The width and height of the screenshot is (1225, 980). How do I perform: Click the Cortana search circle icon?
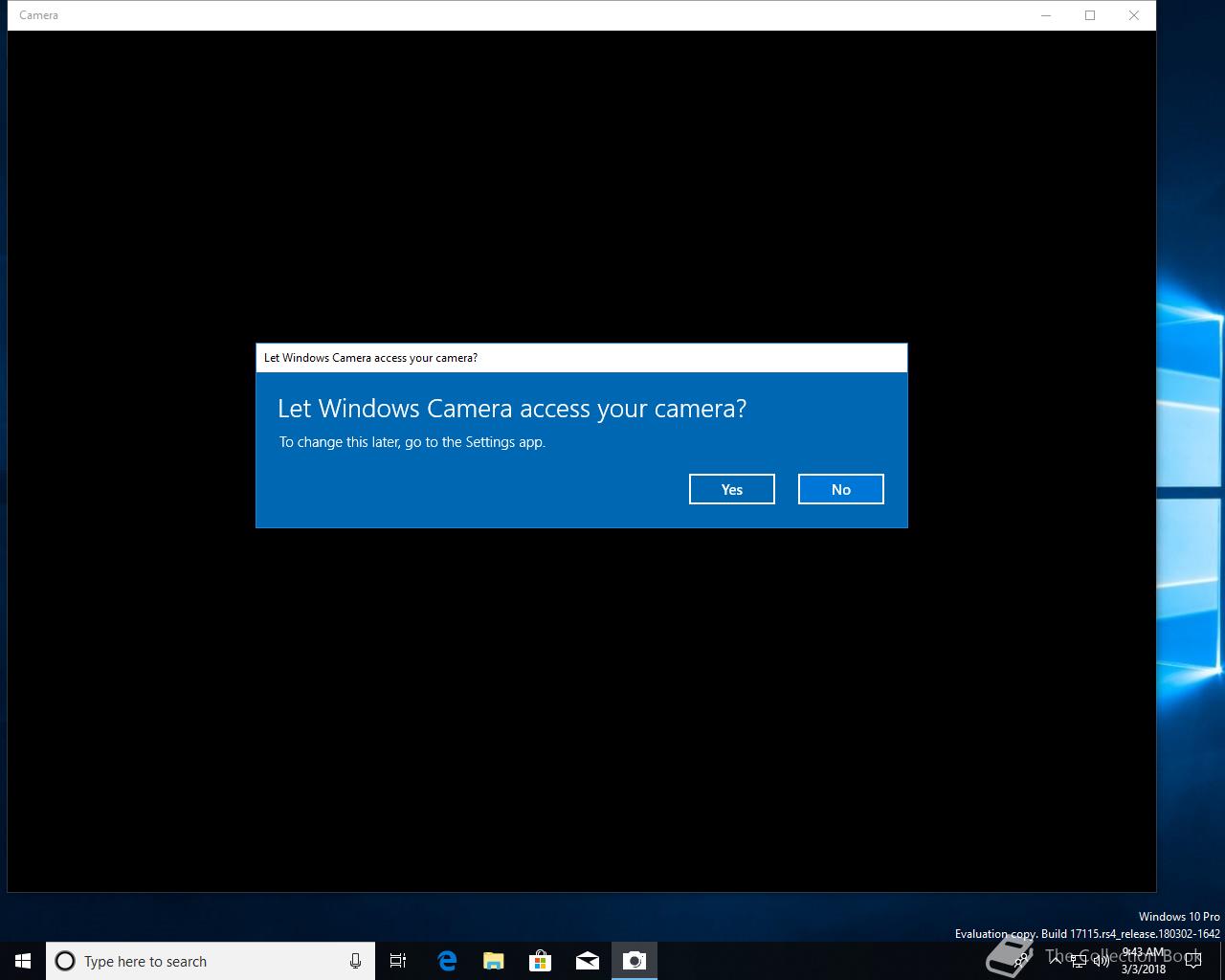coord(65,961)
